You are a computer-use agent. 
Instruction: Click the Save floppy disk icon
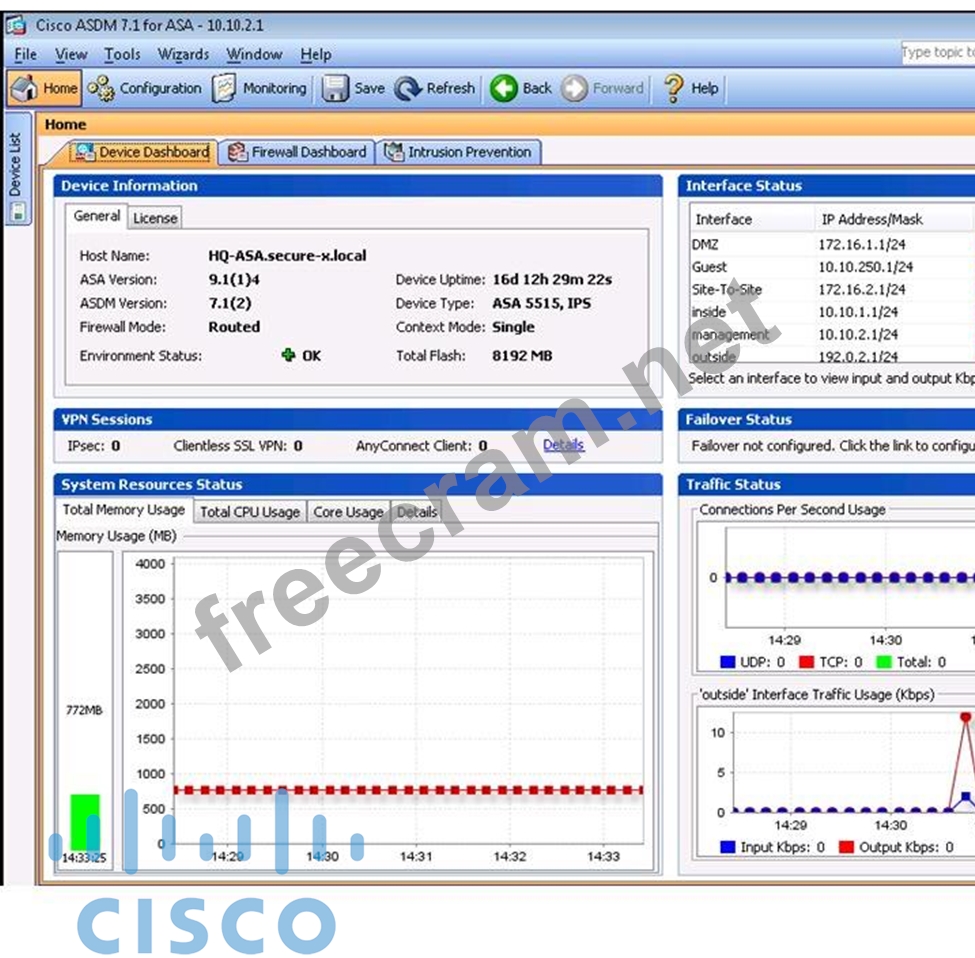[x=335, y=89]
